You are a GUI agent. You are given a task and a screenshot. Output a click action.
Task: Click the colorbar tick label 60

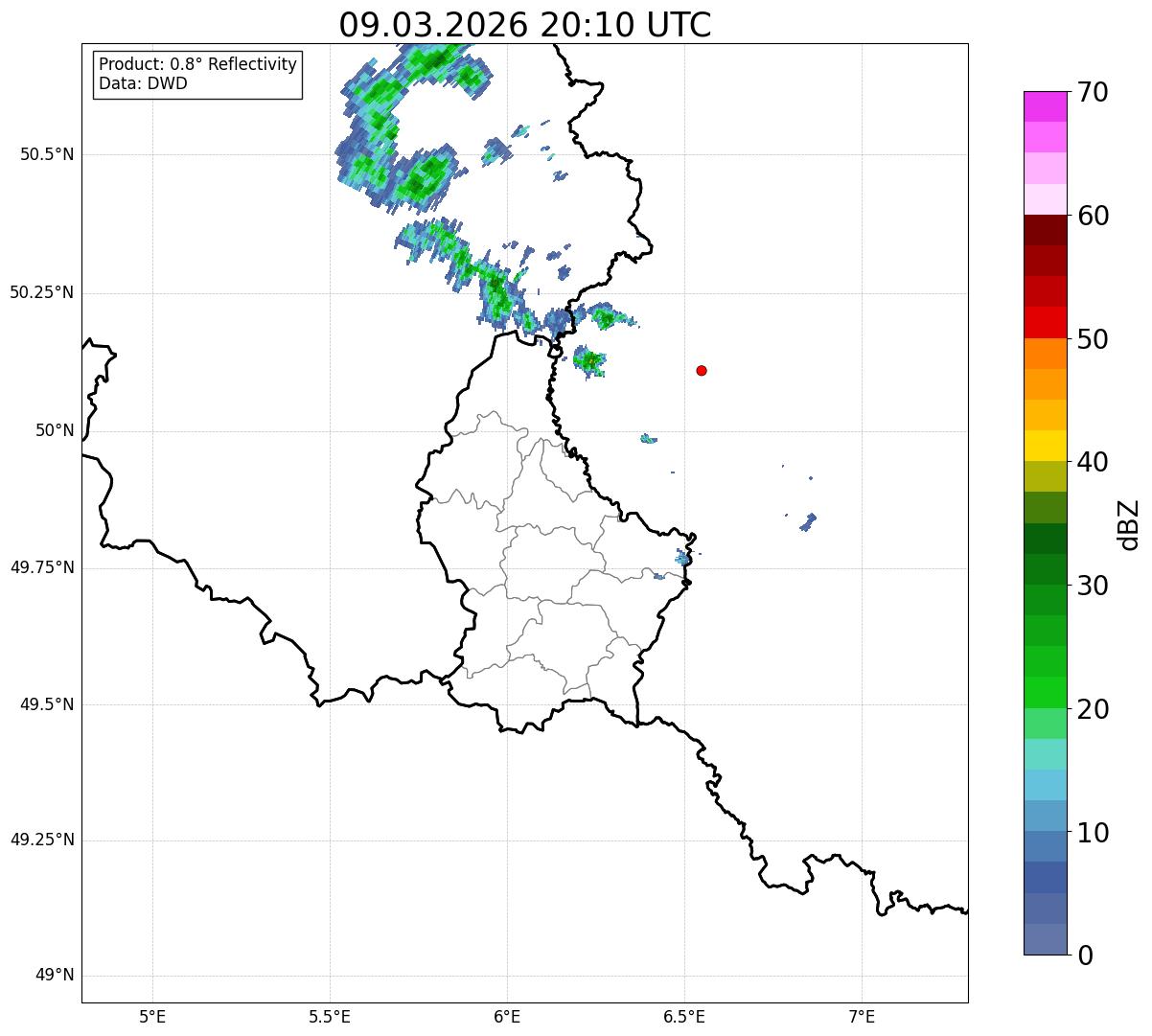pos(1093,216)
